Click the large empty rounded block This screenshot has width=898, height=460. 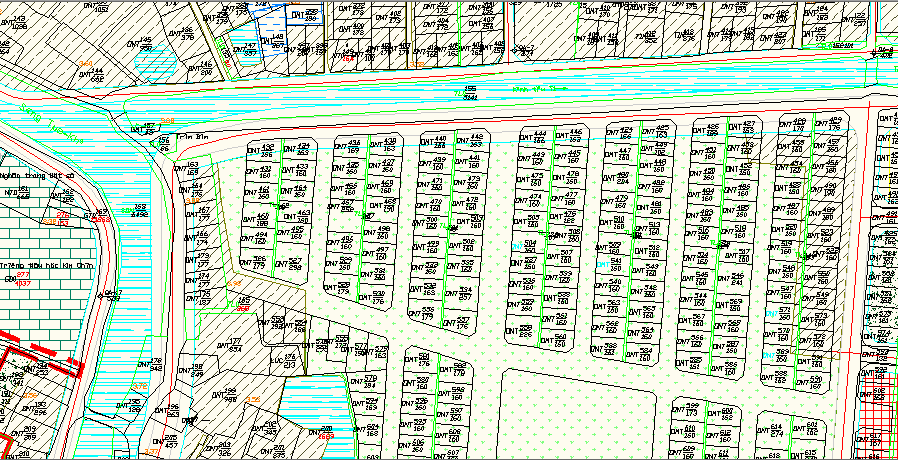[578, 410]
